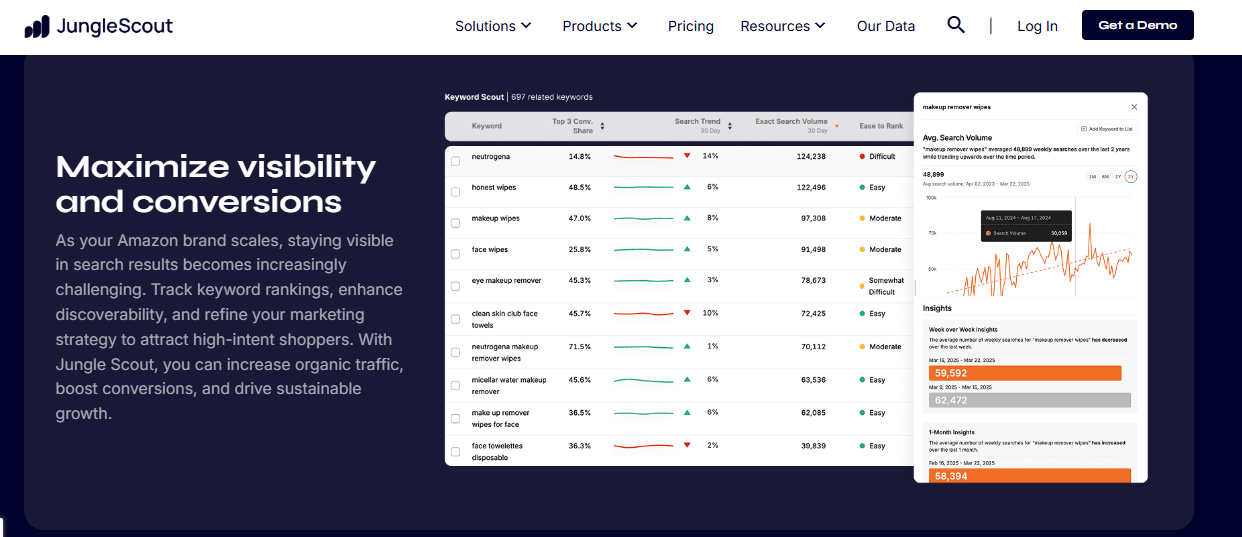Screen dimensions: 1242x537
Task: Click the neutrogena red trend sparkline
Action: 643,157
